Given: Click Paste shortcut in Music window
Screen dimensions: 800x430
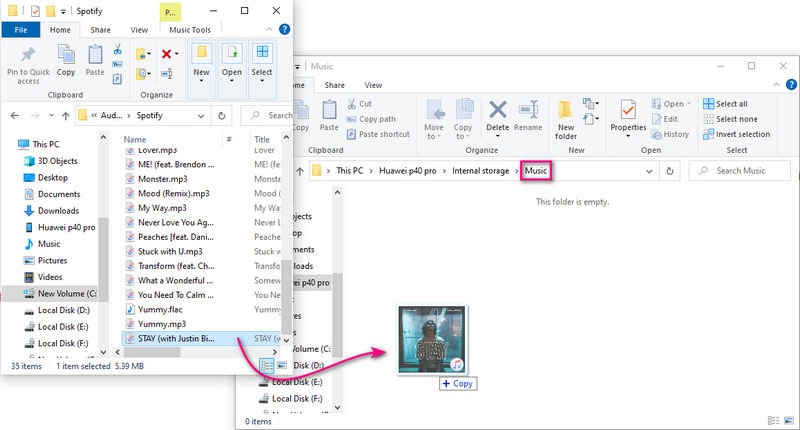Looking at the screenshot, I should pyautogui.click(x=378, y=135).
